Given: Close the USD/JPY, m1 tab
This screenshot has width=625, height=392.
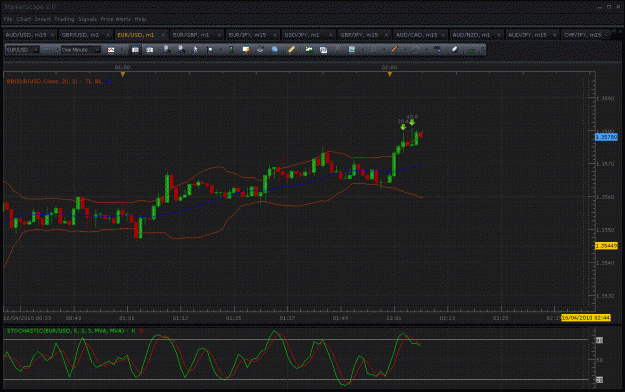Looking at the screenshot, I should (x=330, y=35).
